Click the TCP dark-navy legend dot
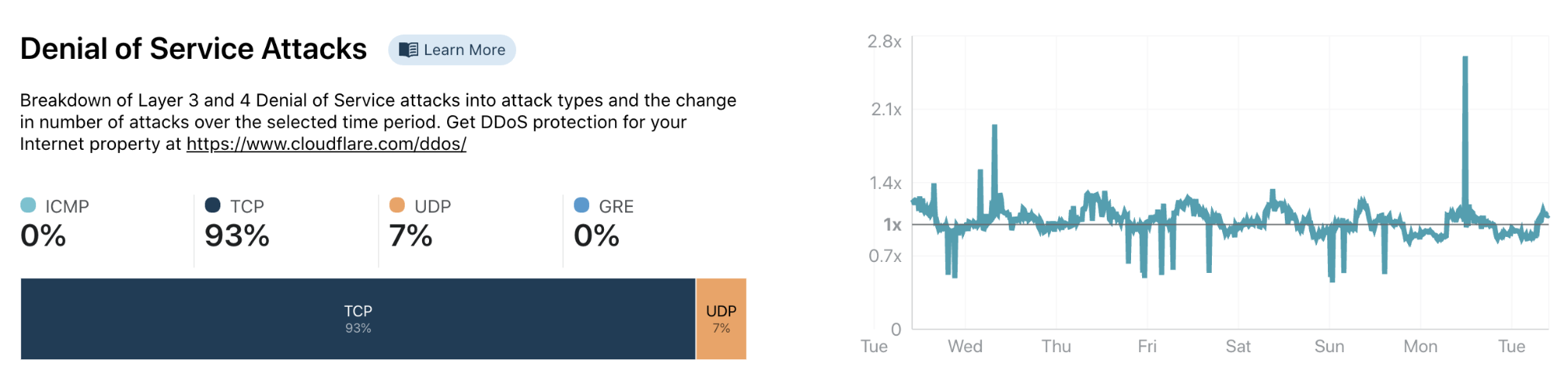This screenshot has height=382, width=1568. 213,206
